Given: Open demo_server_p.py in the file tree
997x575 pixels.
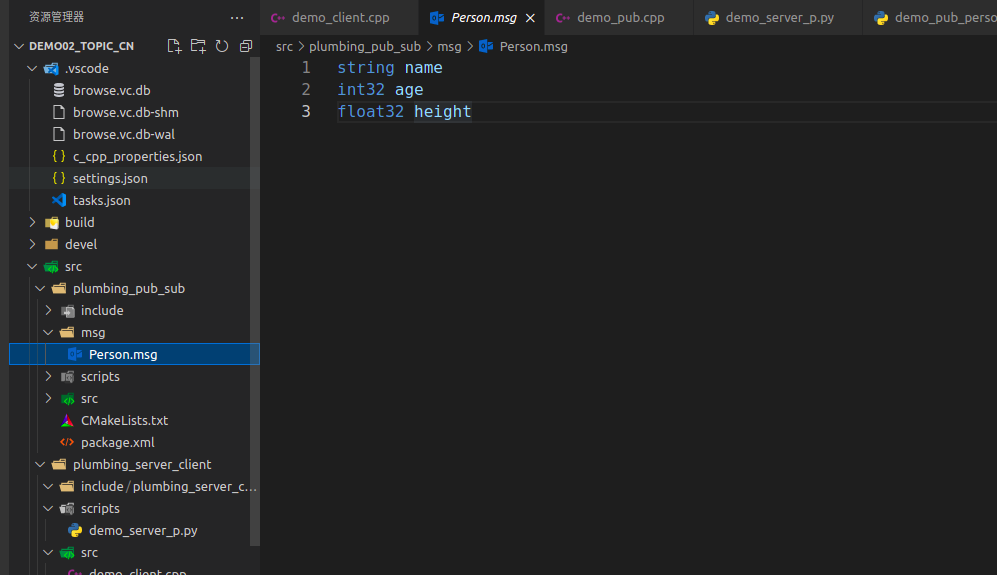Looking at the screenshot, I should point(143,530).
